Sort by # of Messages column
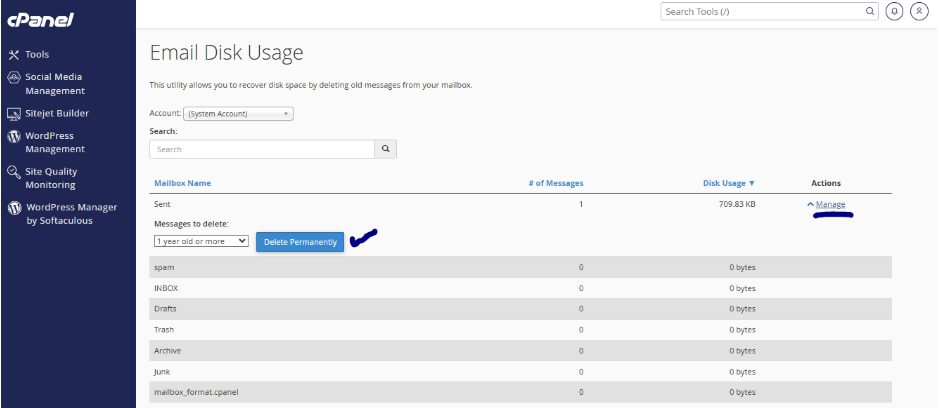This screenshot has width=939, height=408. pyautogui.click(x=556, y=183)
